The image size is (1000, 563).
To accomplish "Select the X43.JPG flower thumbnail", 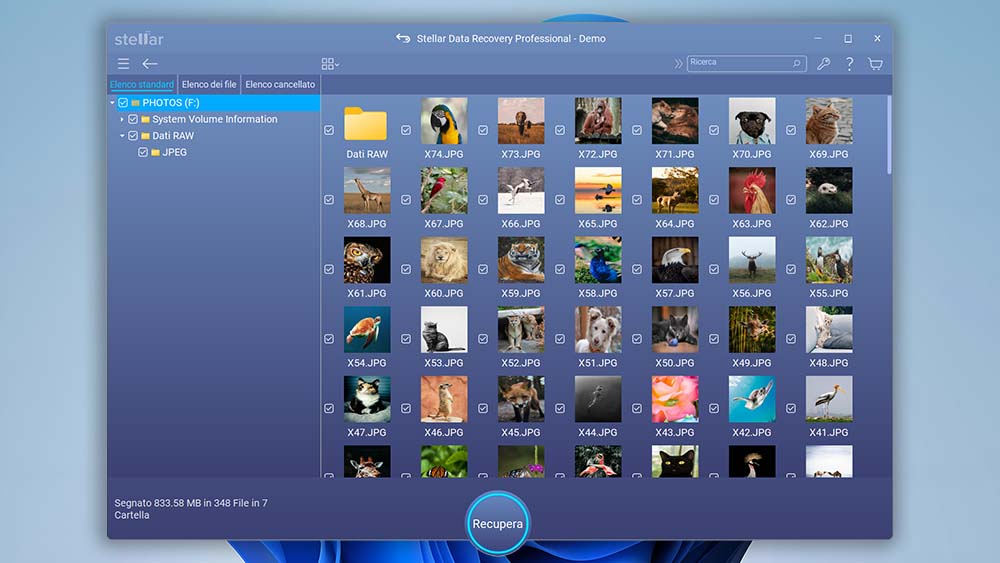I will point(675,399).
